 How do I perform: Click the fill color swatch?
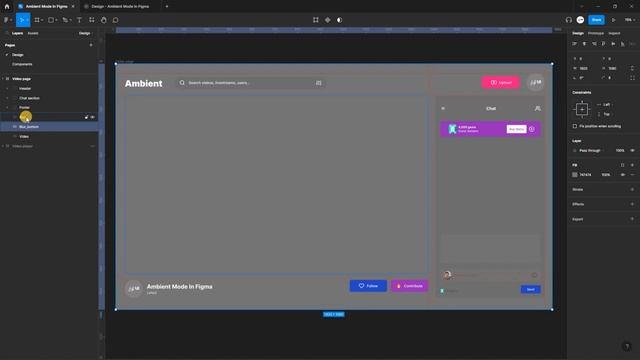tap(575, 175)
